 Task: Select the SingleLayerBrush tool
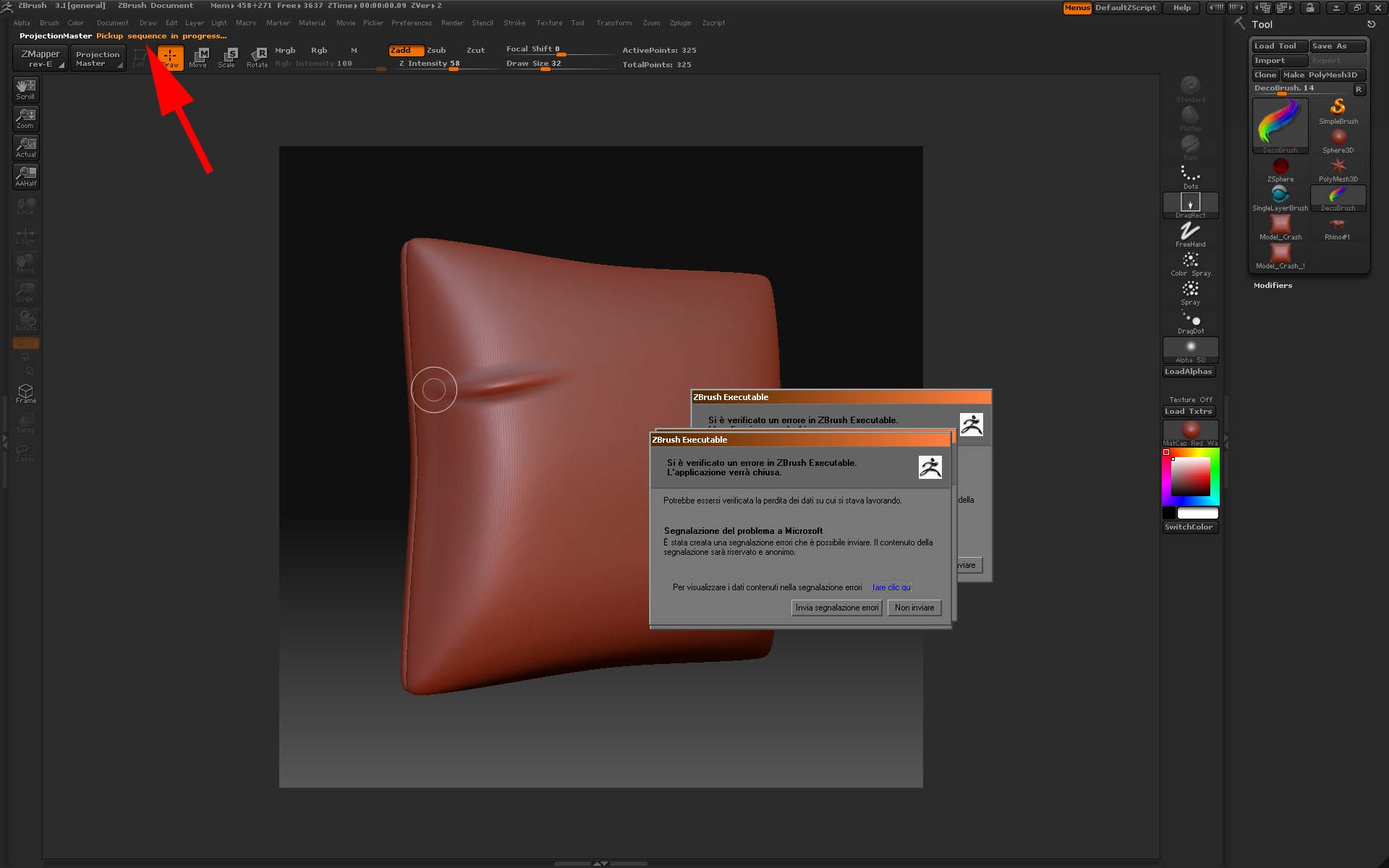point(1280,198)
